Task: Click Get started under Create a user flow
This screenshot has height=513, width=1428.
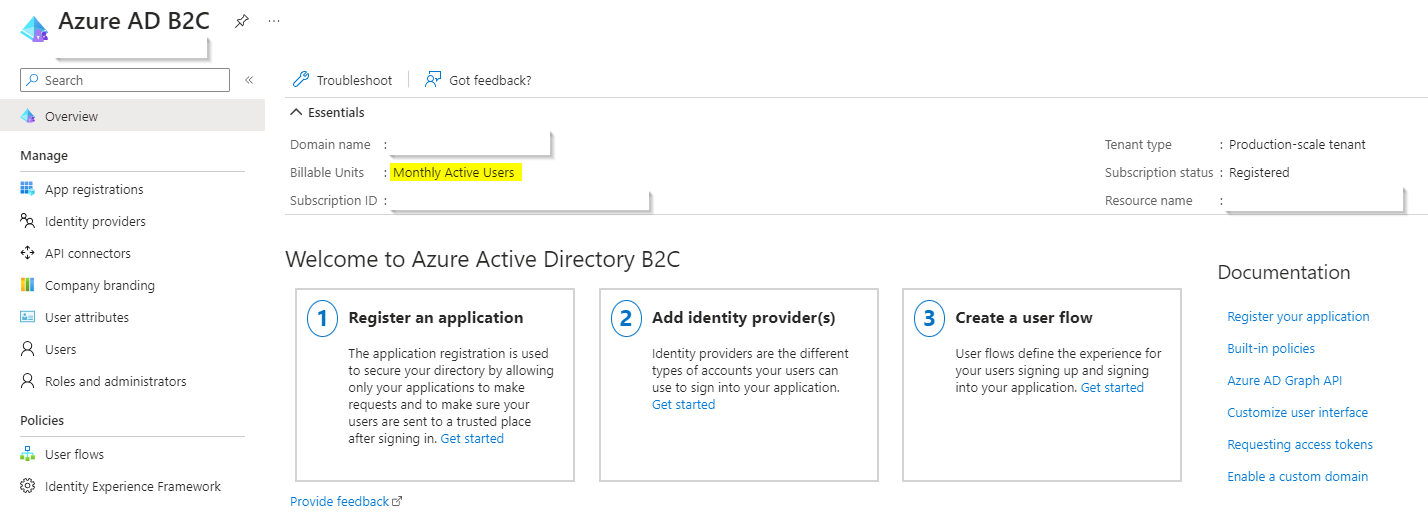Action: pyautogui.click(x=1112, y=387)
